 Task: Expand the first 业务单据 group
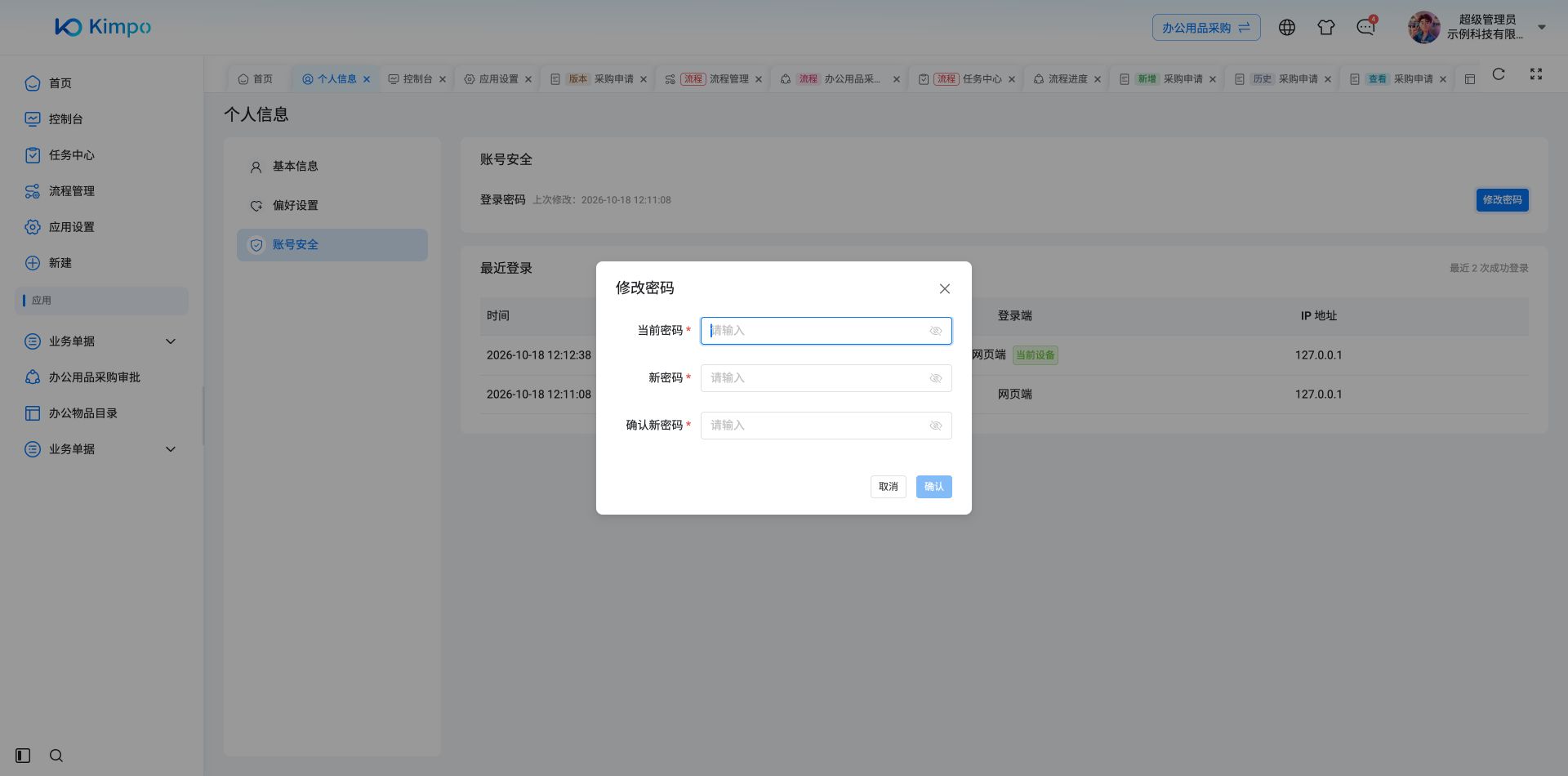point(102,341)
